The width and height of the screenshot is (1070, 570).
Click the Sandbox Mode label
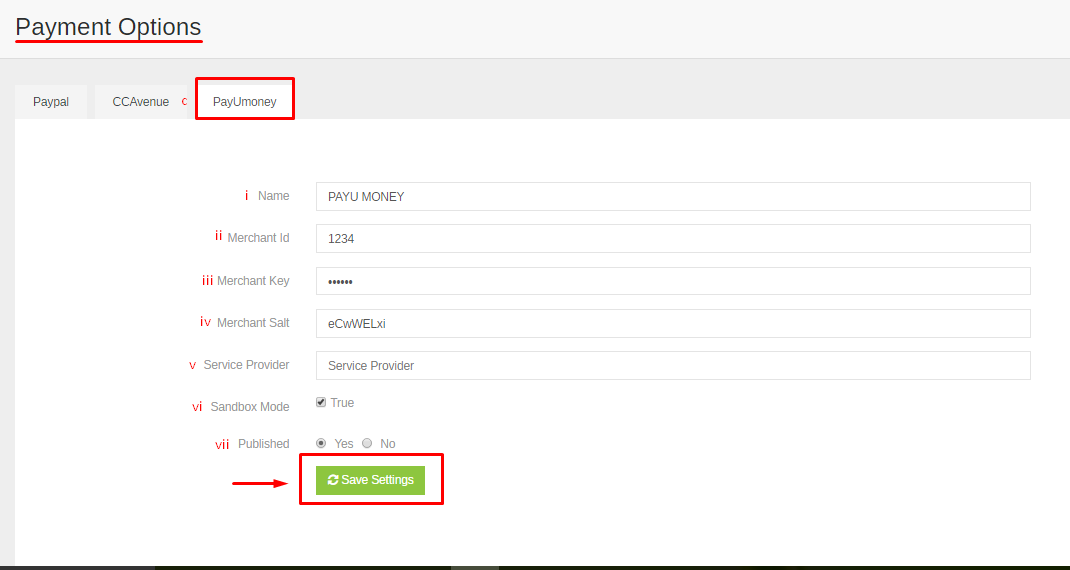pyautogui.click(x=250, y=407)
